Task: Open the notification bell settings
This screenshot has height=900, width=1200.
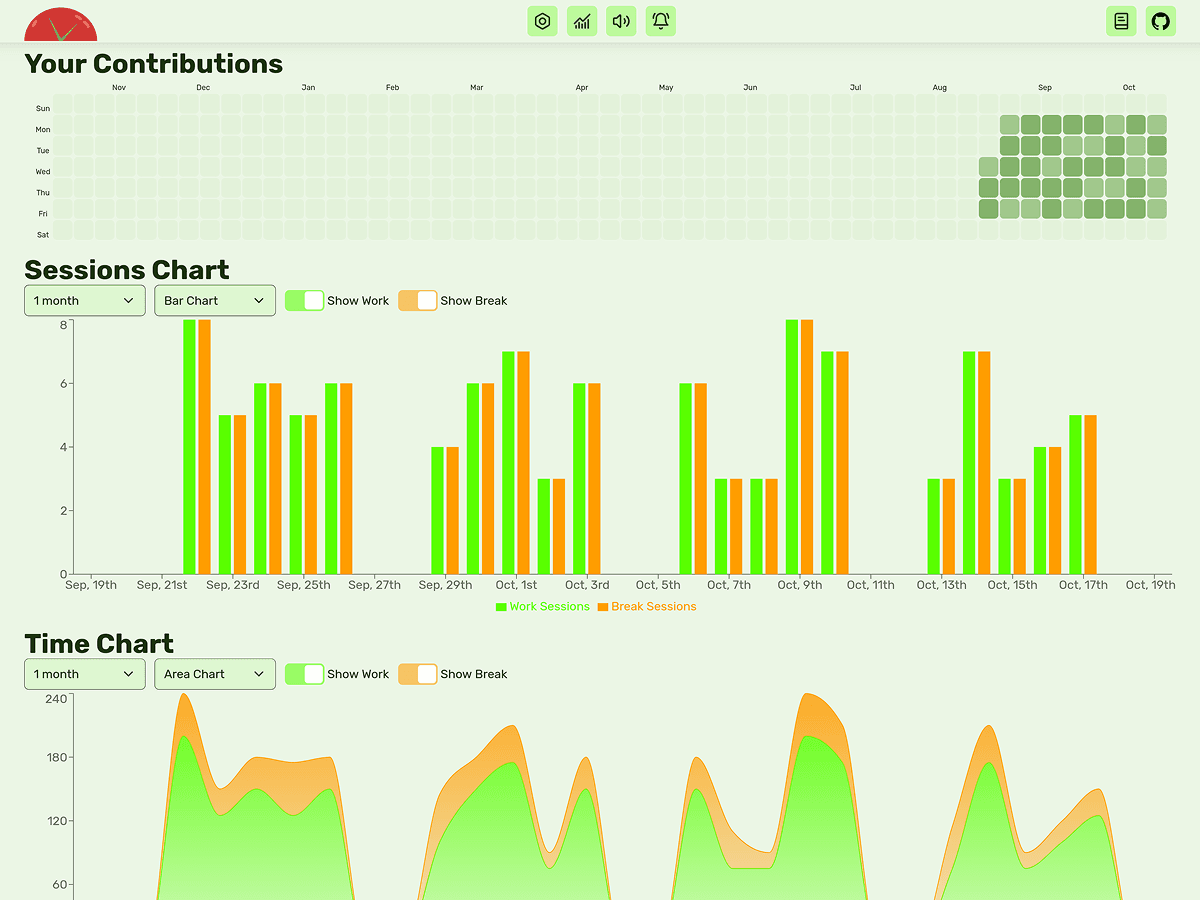Action: [x=661, y=21]
